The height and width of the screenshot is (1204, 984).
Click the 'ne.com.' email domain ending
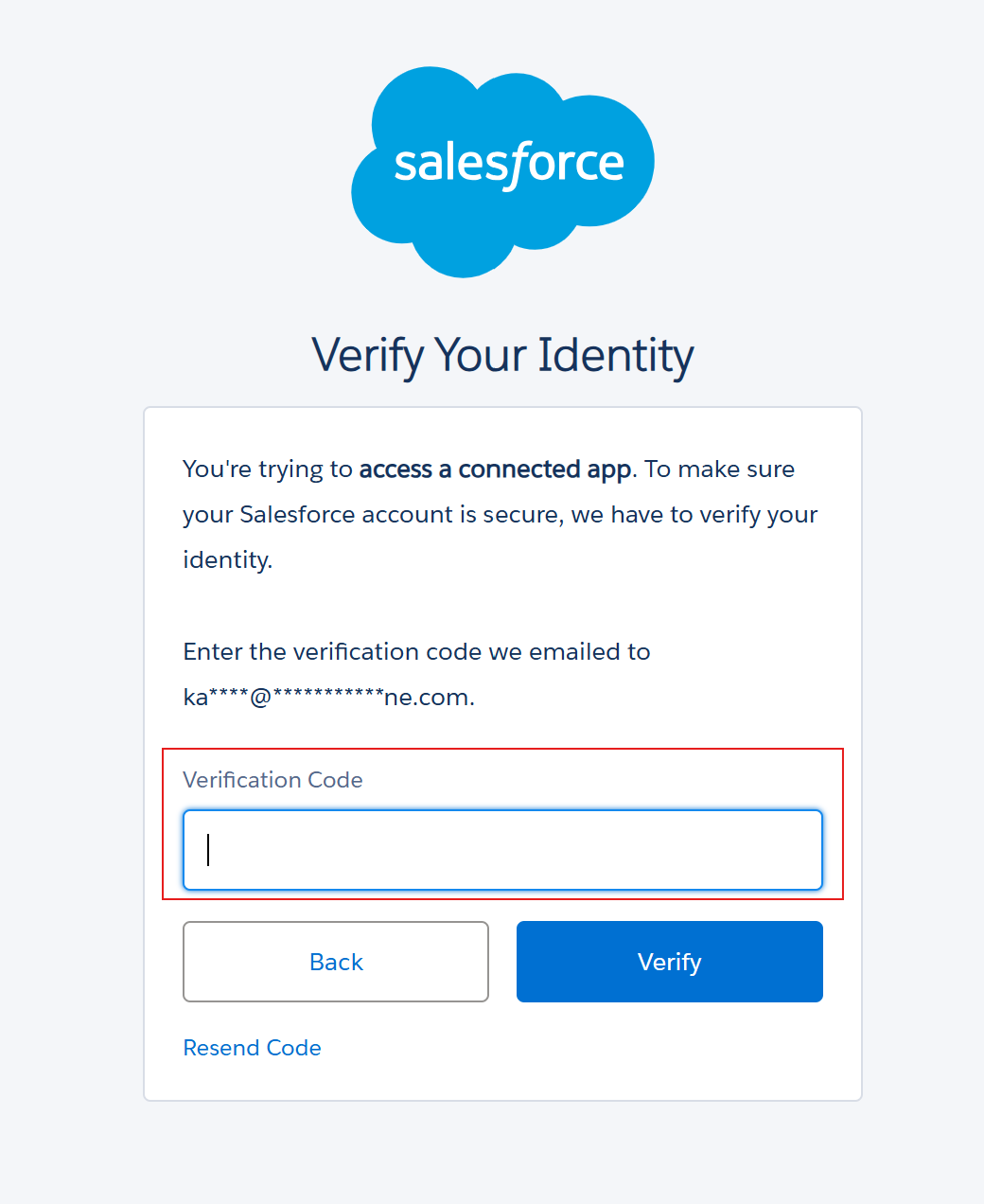coord(430,698)
